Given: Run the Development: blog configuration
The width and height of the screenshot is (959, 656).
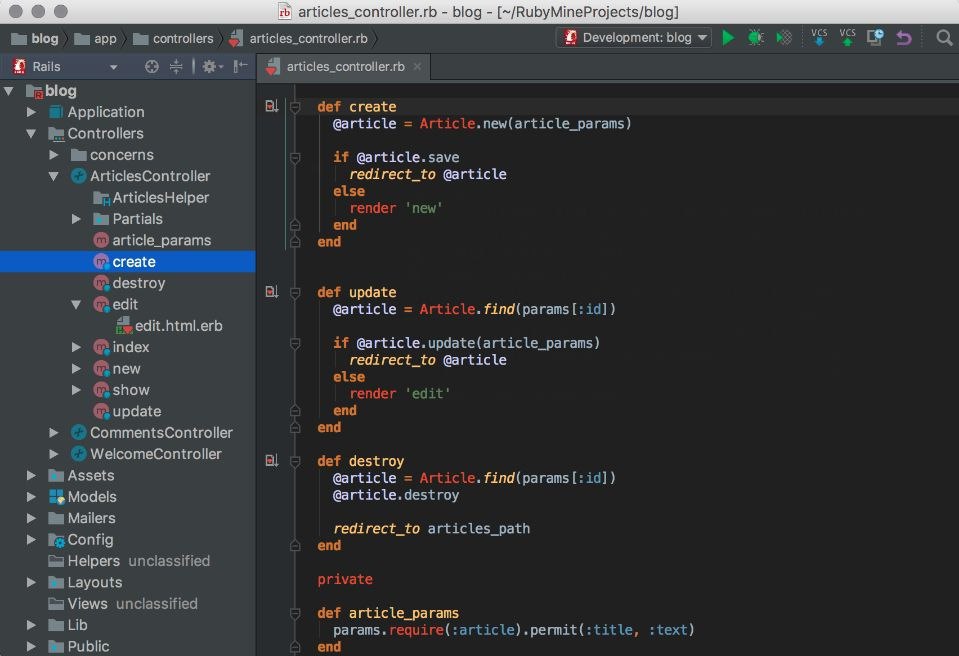Looking at the screenshot, I should pyautogui.click(x=727, y=38).
